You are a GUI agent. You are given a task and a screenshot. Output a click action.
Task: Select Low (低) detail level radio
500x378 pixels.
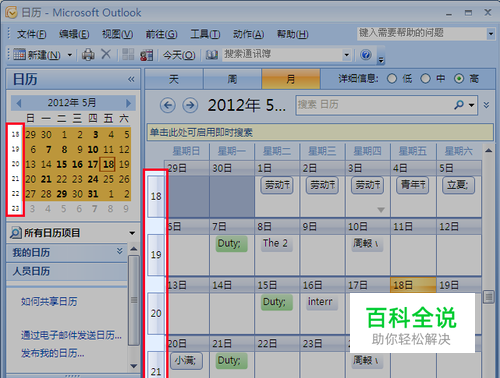pos(392,79)
